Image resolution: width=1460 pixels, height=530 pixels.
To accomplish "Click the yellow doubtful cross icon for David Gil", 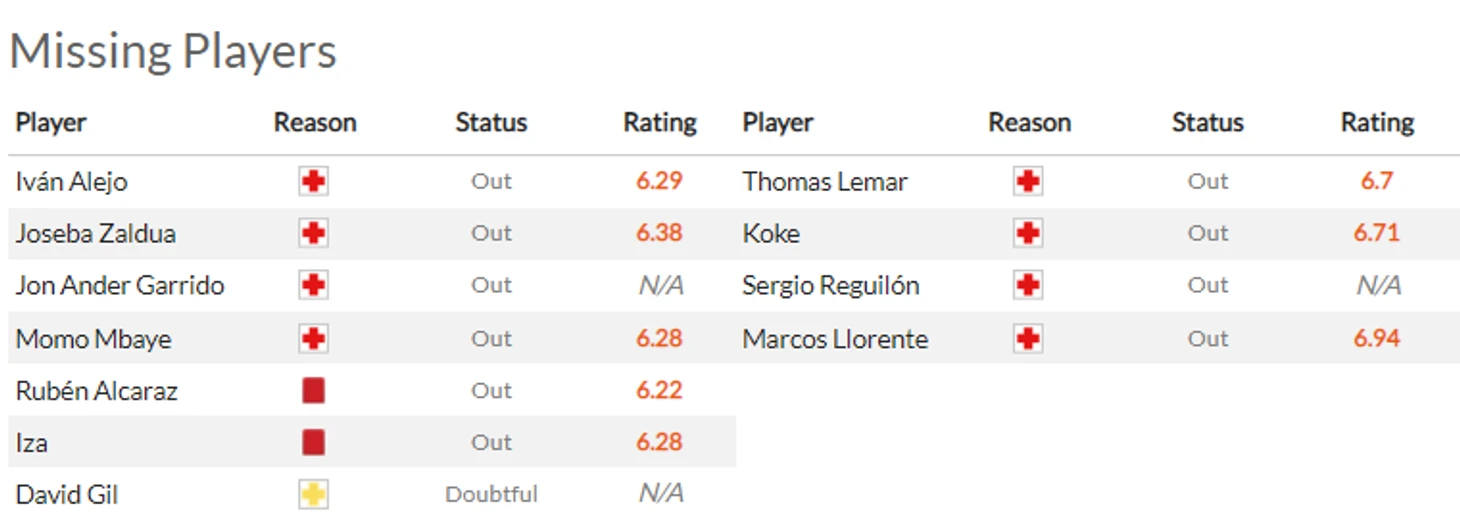I will (314, 494).
